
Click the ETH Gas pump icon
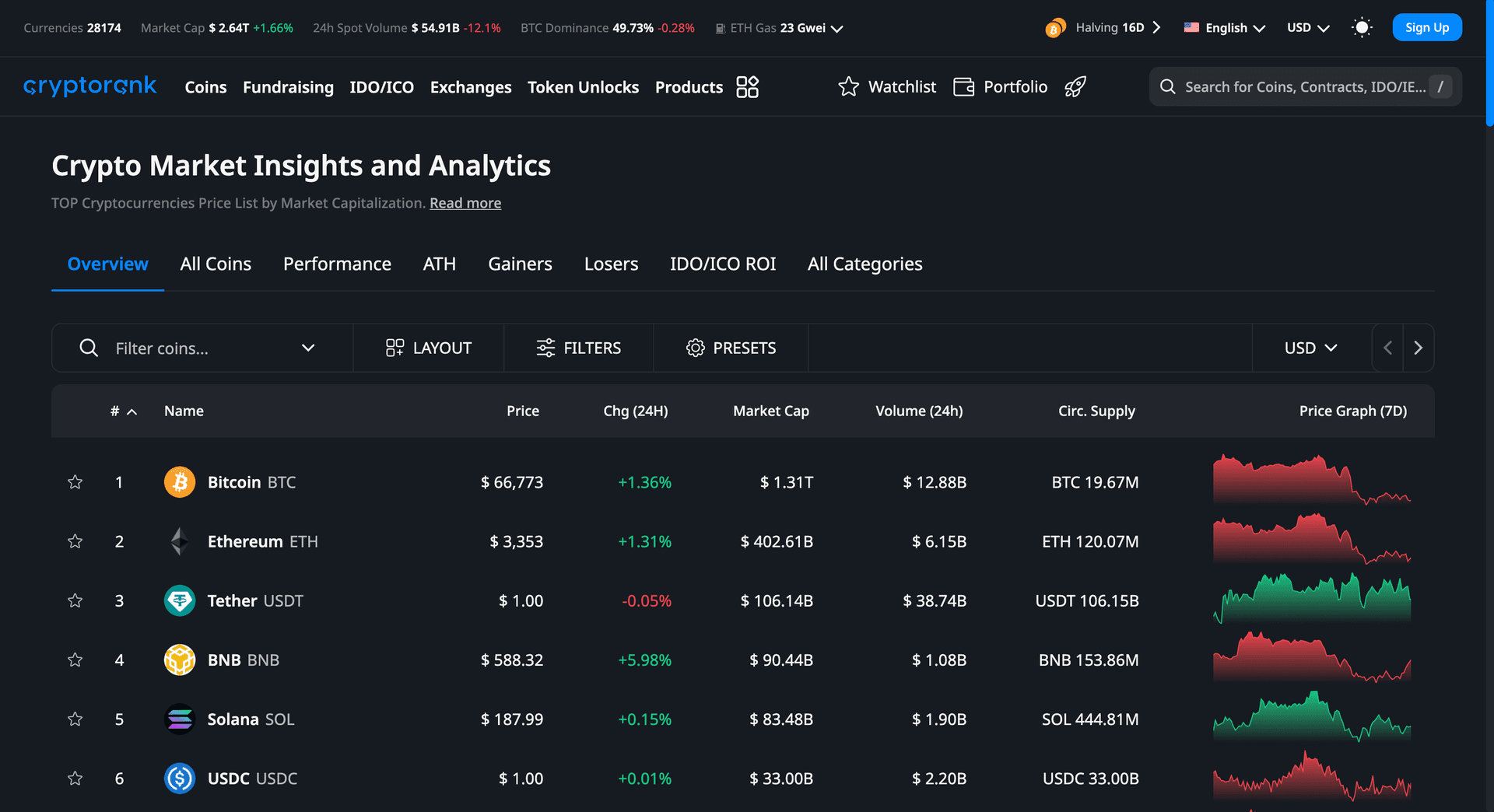pos(721,28)
